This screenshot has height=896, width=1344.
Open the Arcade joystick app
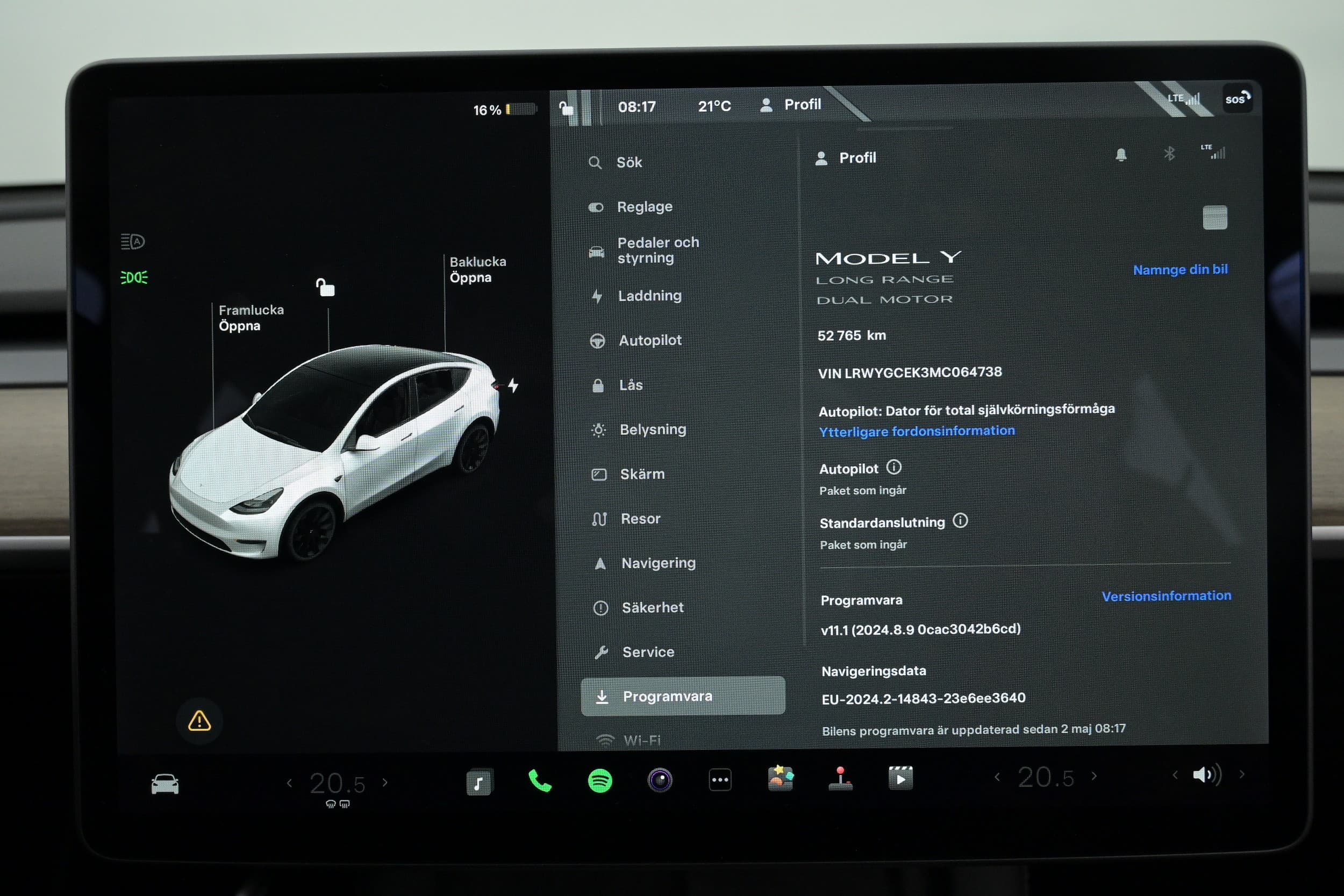coord(840,779)
